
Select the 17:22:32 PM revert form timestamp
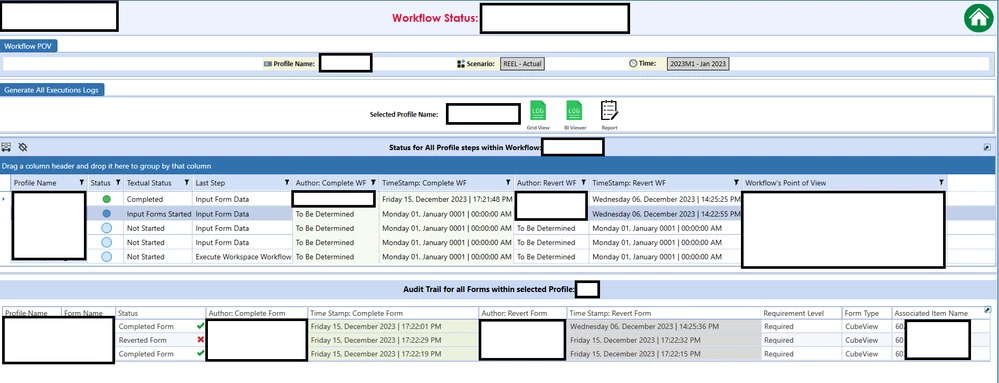664,340
